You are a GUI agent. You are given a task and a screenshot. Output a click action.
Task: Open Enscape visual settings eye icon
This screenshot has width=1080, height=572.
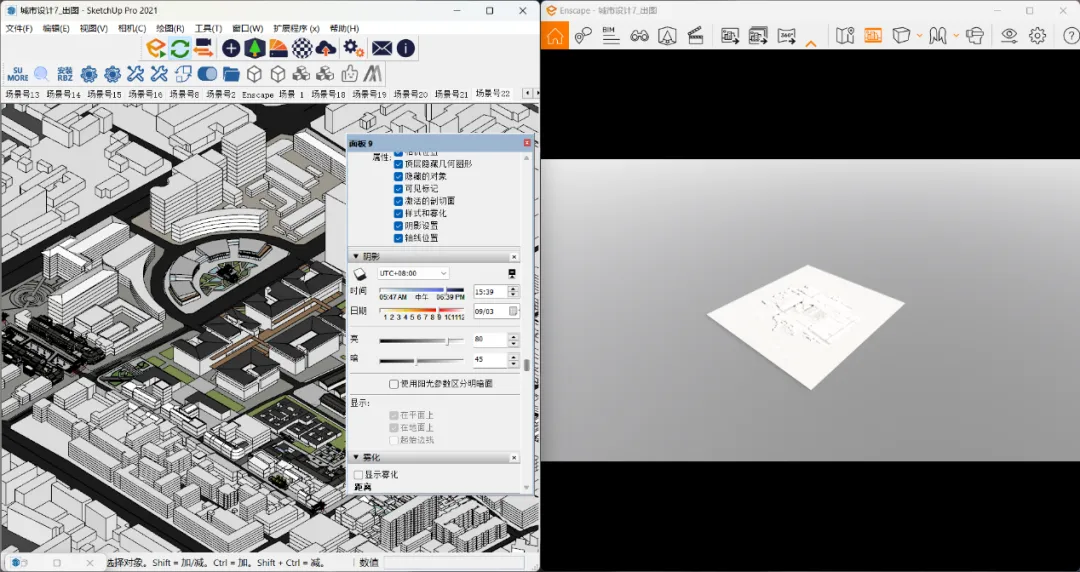point(1009,36)
